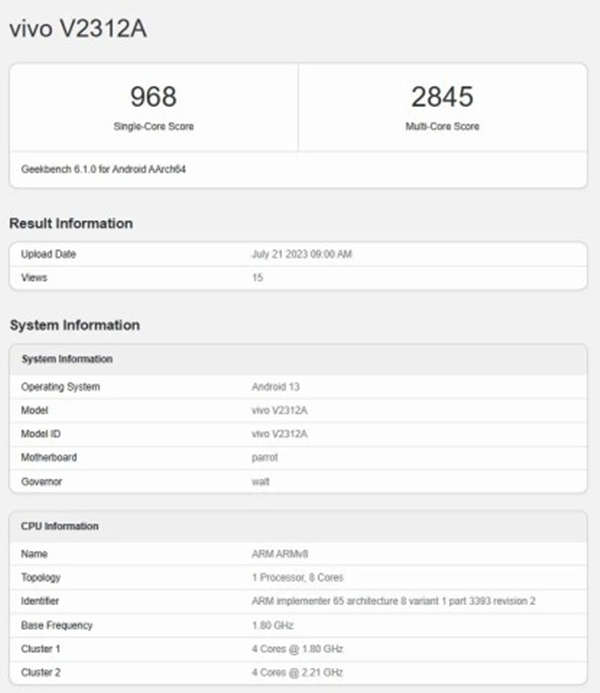
Task: Select the Operating System value Android 13
Action: pyautogui.click(x=276, y=387)
